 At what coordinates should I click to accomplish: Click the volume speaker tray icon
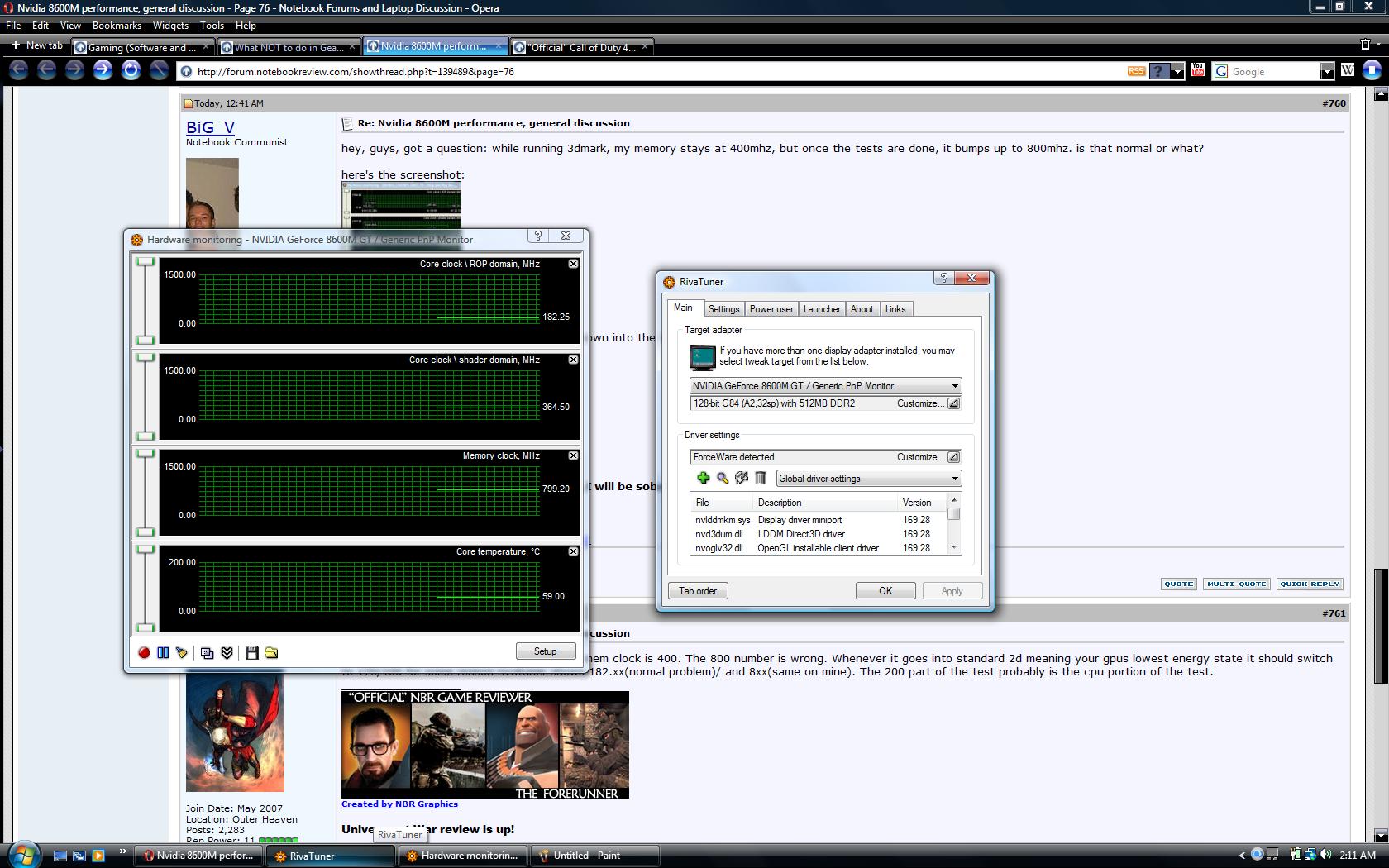pyautogui.click(x=1325, y=855)
